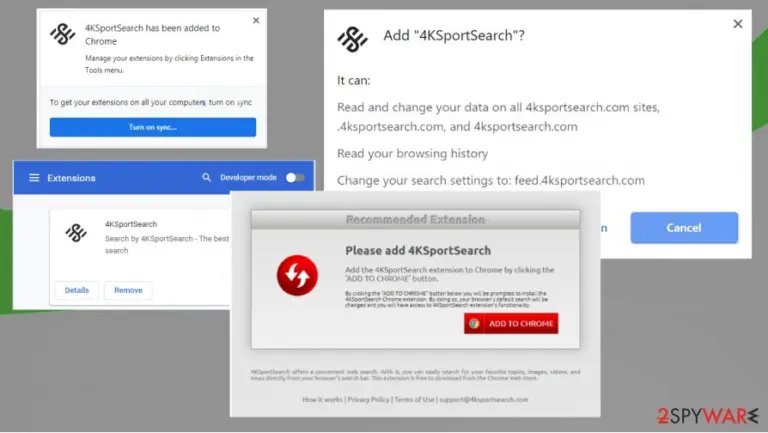Click 'Change your search settings' permission text

491,181
